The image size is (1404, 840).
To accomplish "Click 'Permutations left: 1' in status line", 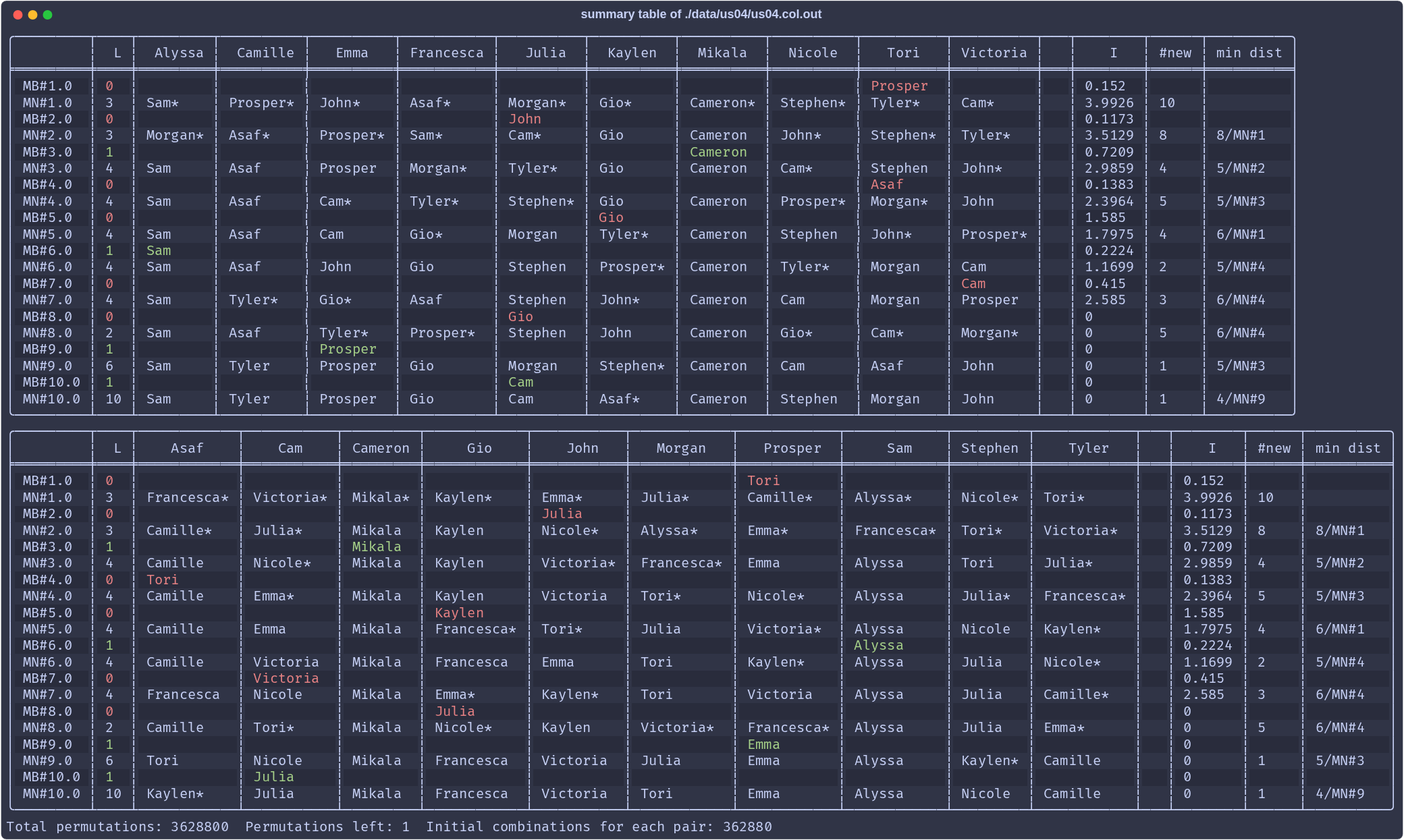I will pos(327,827).
